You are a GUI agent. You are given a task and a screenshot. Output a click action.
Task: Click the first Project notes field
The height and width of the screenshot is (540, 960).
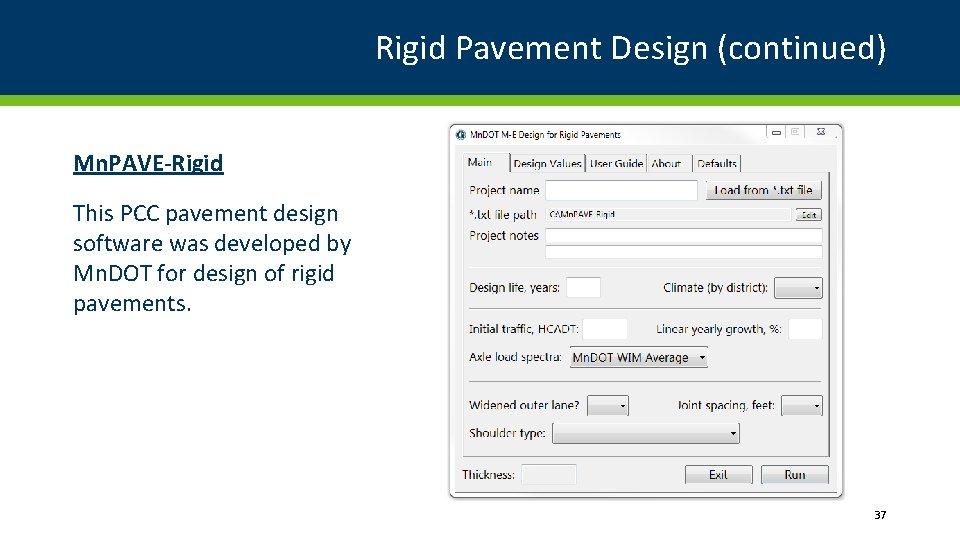[x=683, y=236]
